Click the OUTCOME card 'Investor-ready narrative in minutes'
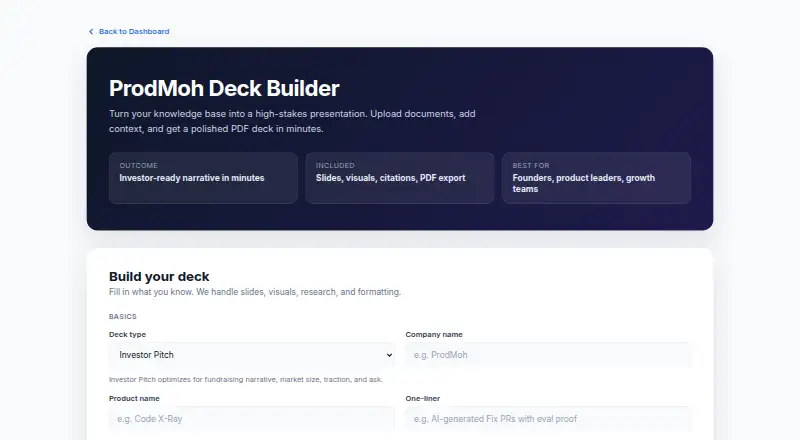This screenshot has height=440, width=800. tap(203, 178)
